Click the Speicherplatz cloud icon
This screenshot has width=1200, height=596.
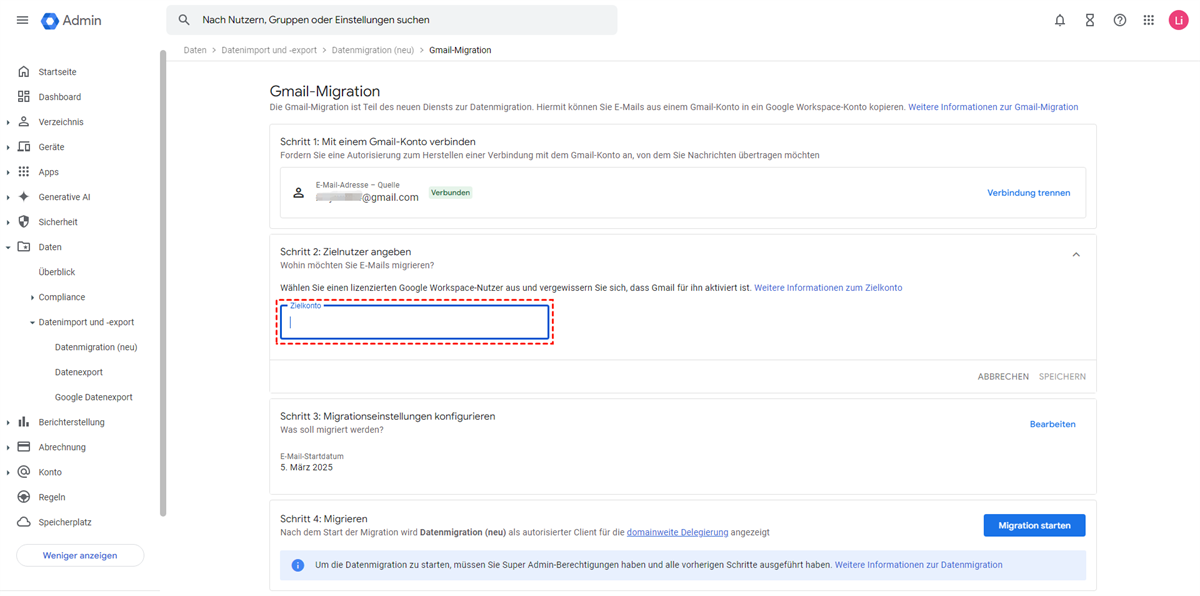point(24,522)
